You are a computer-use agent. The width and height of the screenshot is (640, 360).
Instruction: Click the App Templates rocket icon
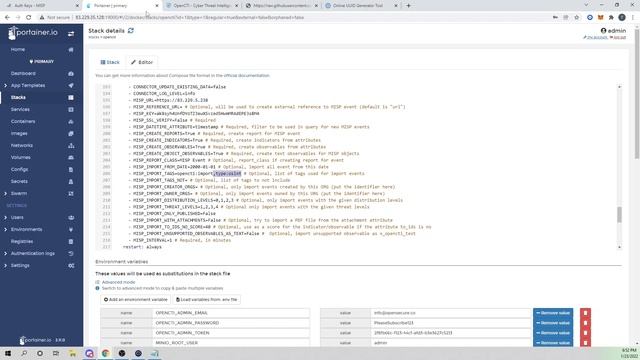[71, 85]
